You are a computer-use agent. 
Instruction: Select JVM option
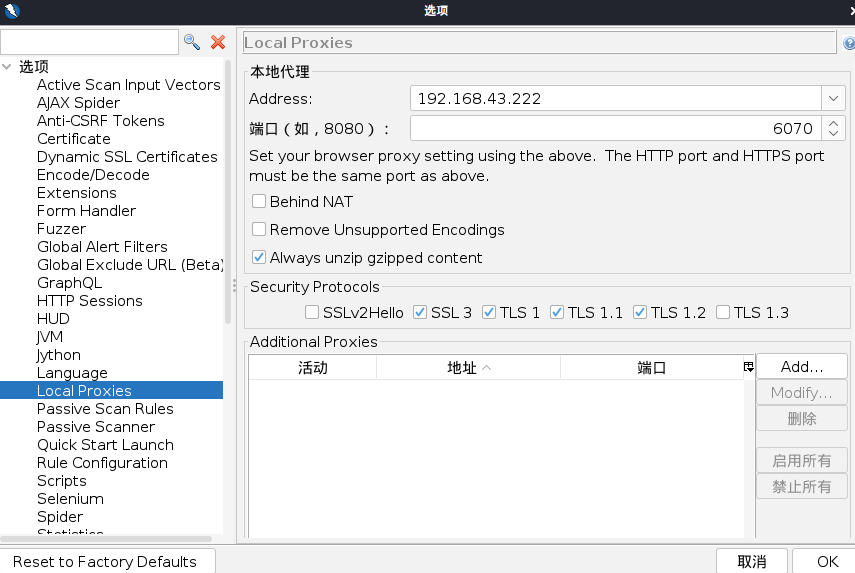[x=50, y=336]
